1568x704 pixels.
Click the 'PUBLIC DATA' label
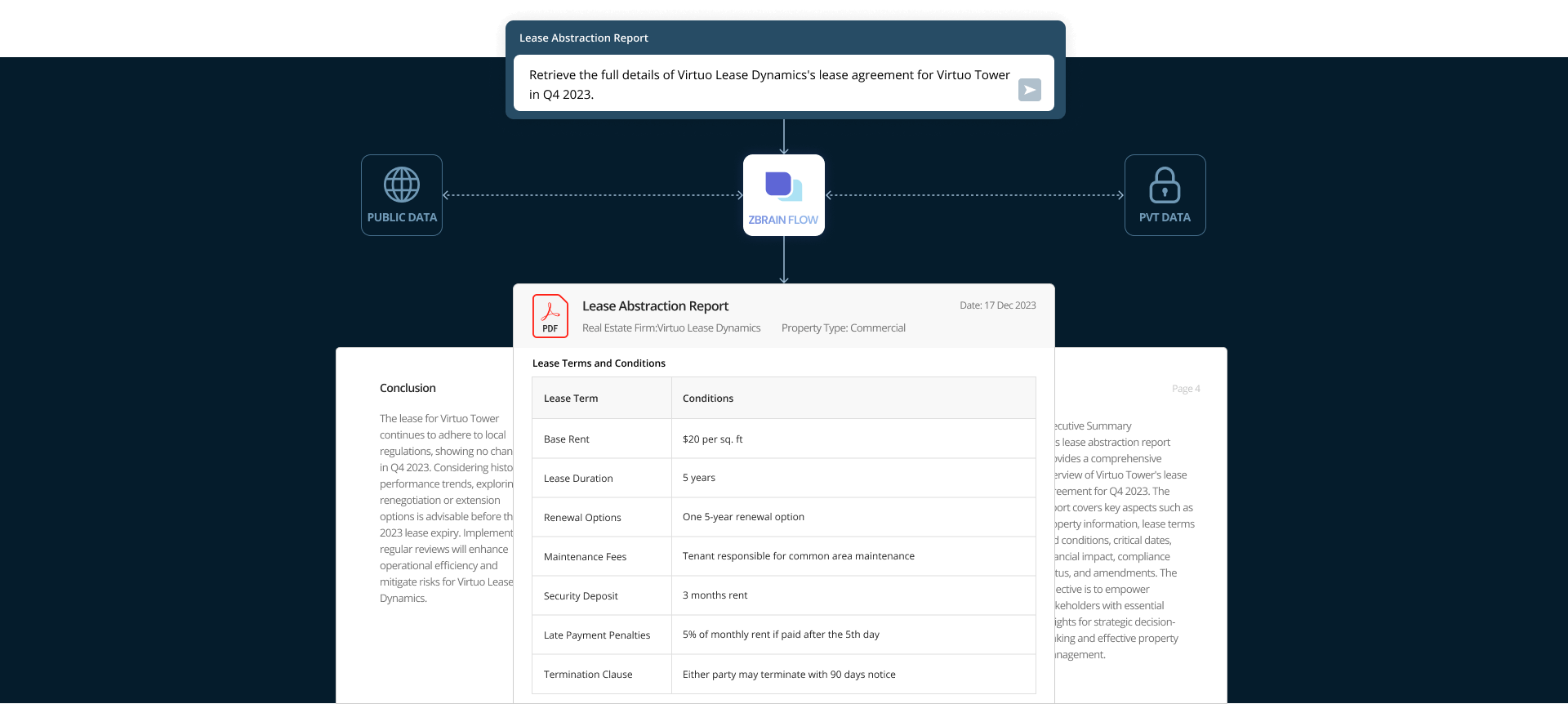pyautogui.click(x=402, y=217)
